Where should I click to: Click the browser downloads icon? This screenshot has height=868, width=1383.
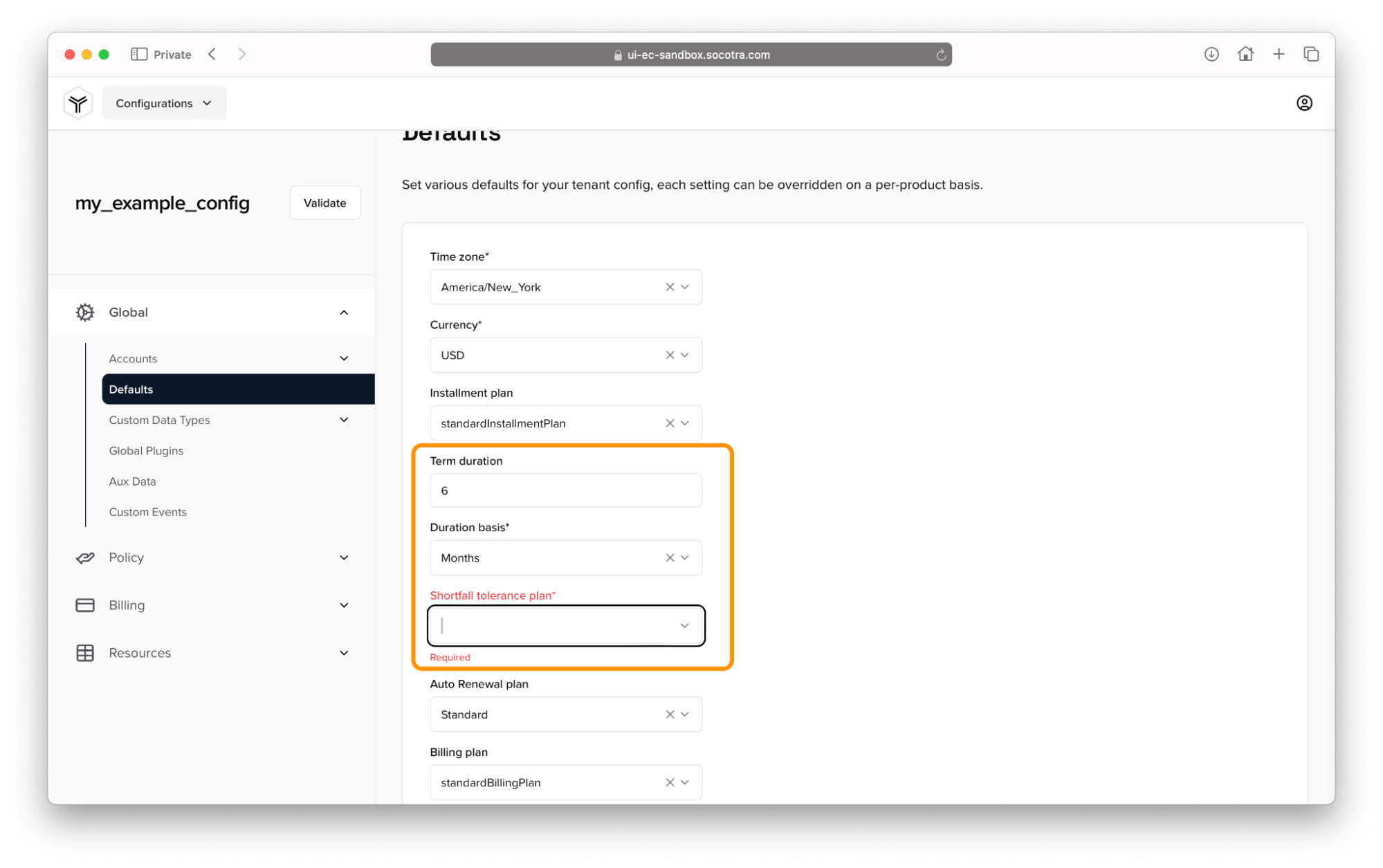tap(1211, 54)
